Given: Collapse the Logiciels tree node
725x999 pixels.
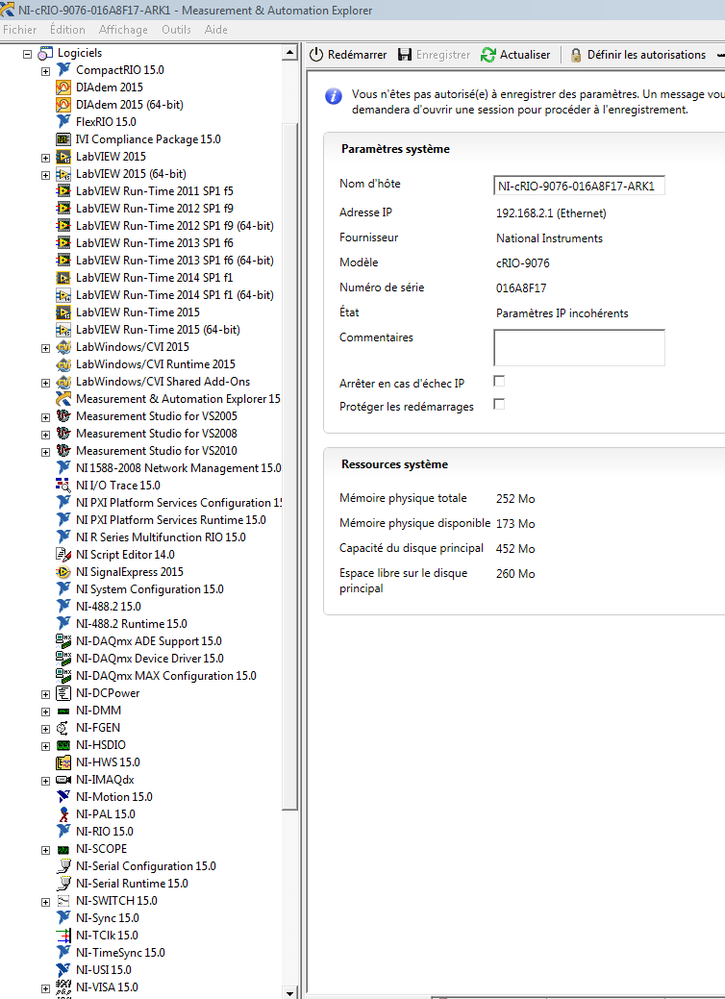Looking at the screenshot, I should point(27,54).
